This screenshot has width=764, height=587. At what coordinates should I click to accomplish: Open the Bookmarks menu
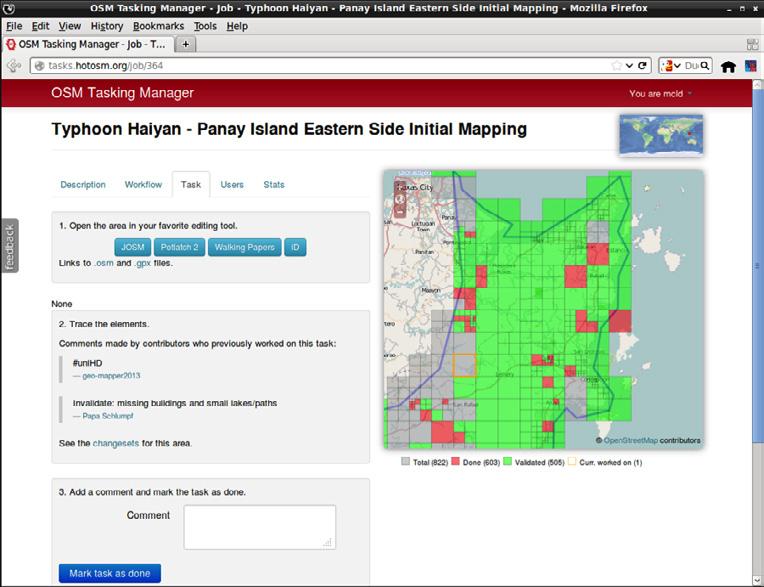point(158,26)
